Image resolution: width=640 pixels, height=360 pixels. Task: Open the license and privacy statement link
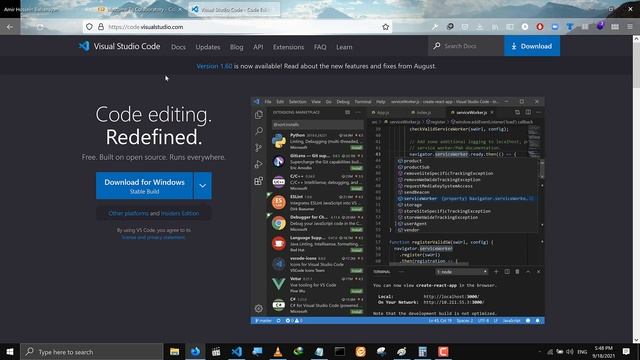point(153,237)
